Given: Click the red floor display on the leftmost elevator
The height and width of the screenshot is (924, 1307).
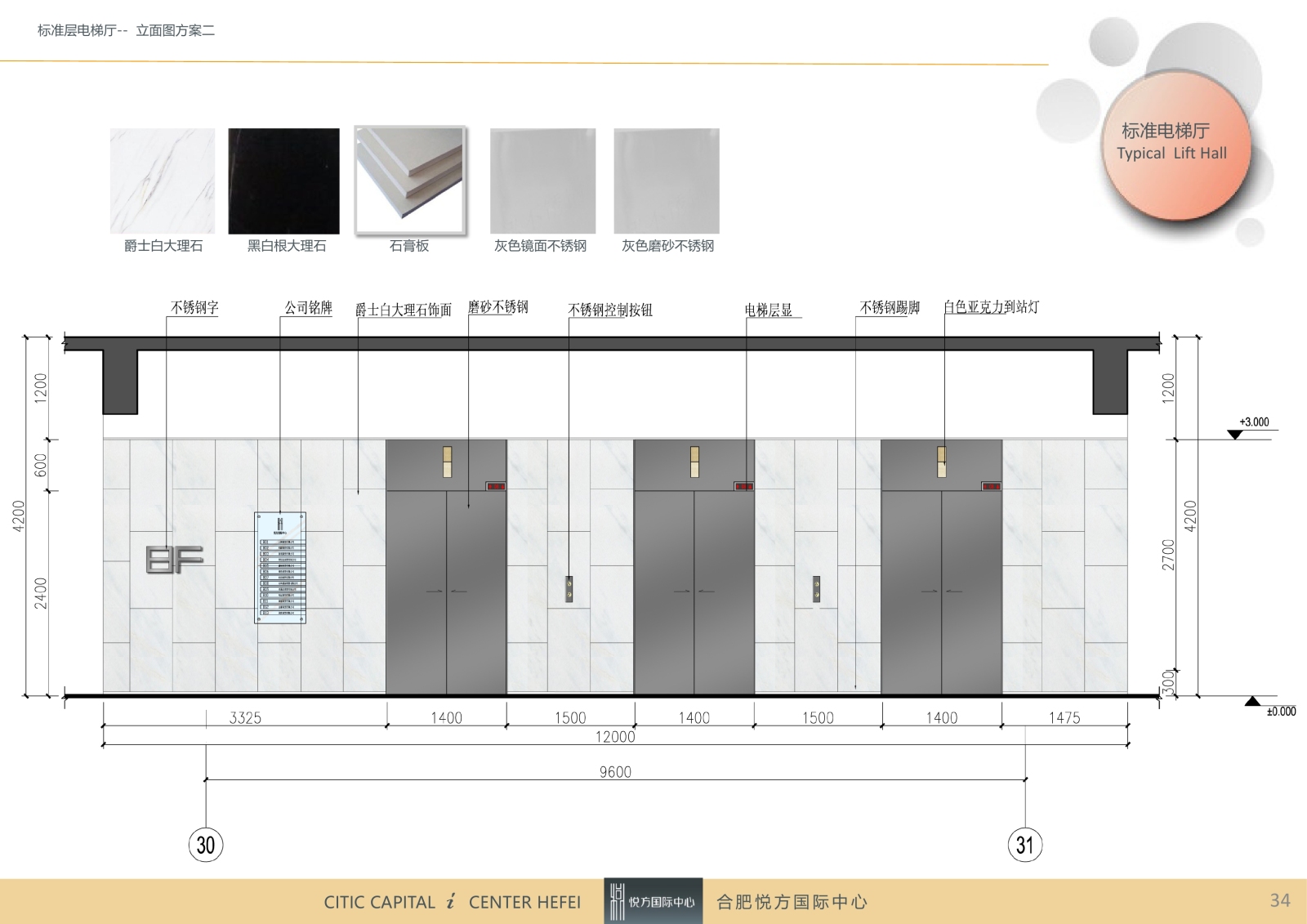Looking at the screenshot, I should tap(496, 486).
